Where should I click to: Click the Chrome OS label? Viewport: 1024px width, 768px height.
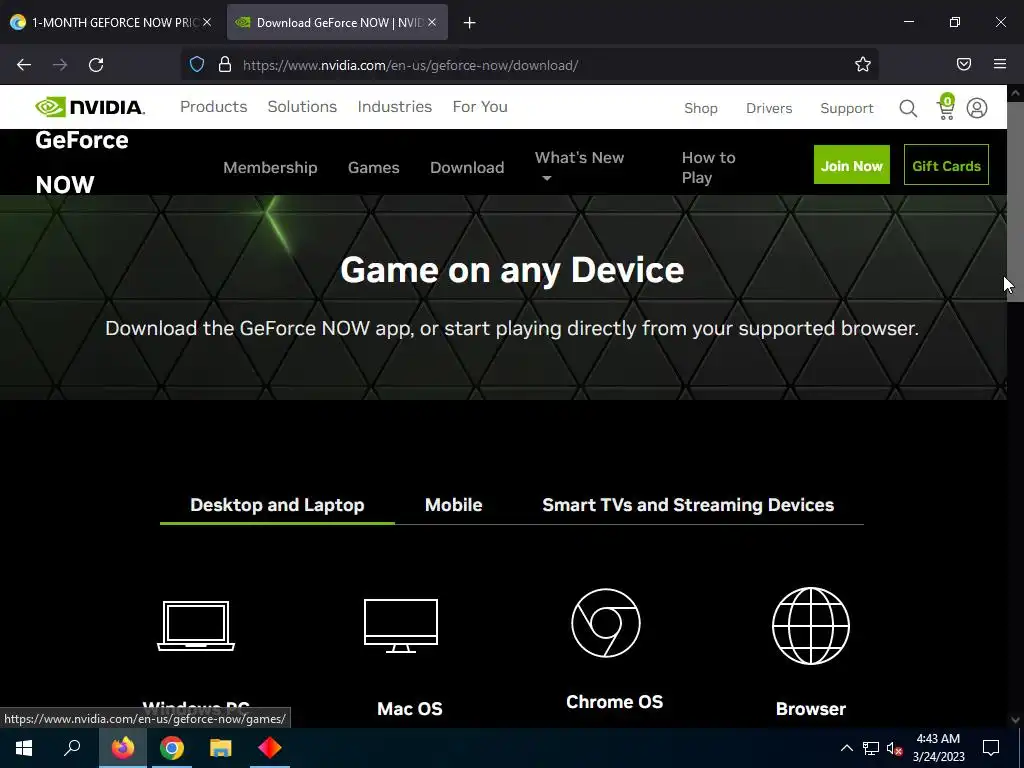[x=615, y=702]
